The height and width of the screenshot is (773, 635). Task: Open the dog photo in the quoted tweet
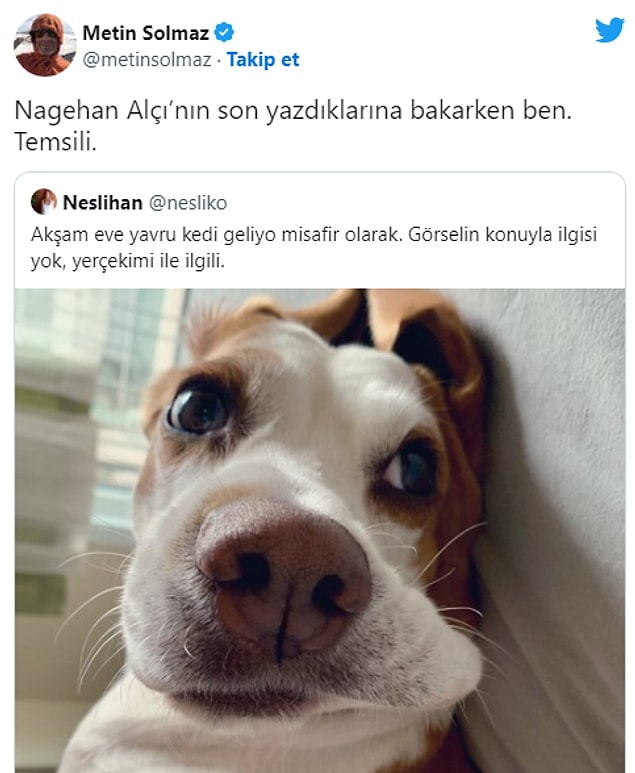[x=320, y=530]
